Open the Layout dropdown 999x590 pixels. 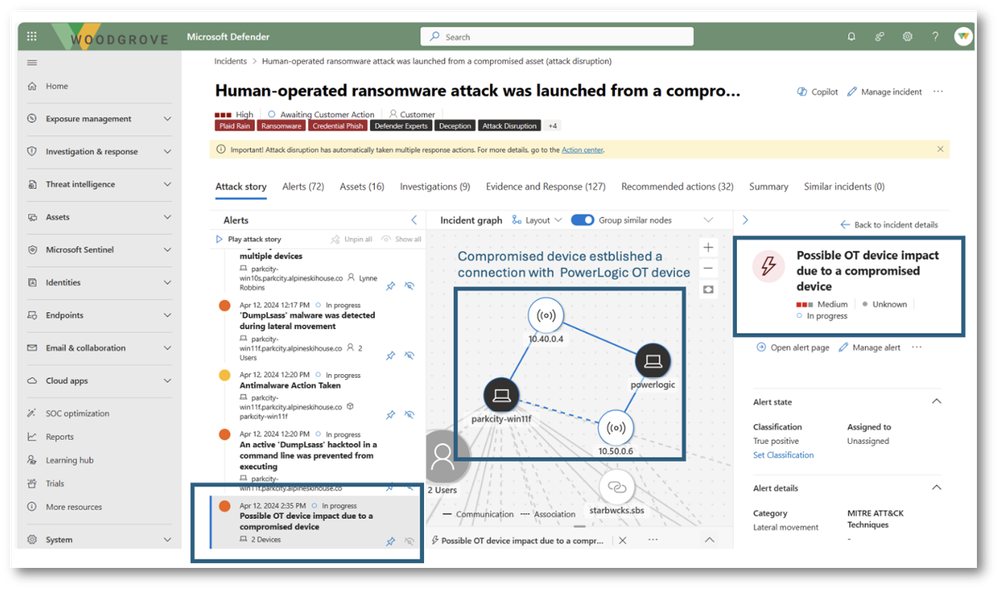pyautogui.click(x=537, y=220)
